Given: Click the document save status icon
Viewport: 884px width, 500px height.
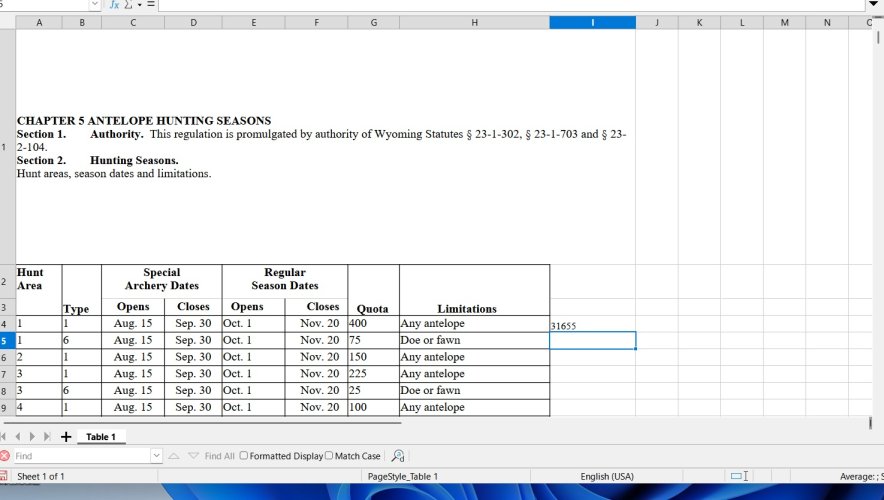Looking at the screenshot, I should coord(3,476).
